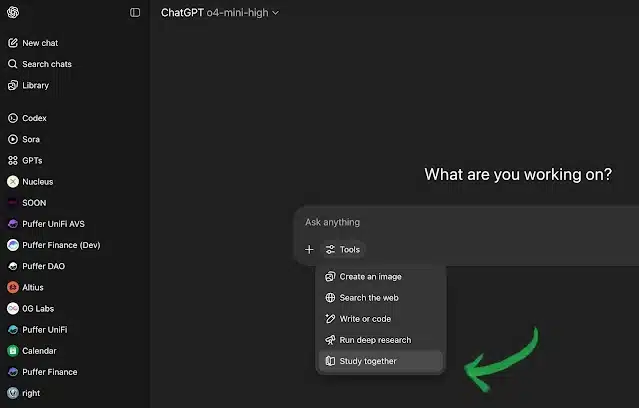Screen dimensions: 639x408
Task: Select Study together from Tools
Action: (x=381, y=361)
